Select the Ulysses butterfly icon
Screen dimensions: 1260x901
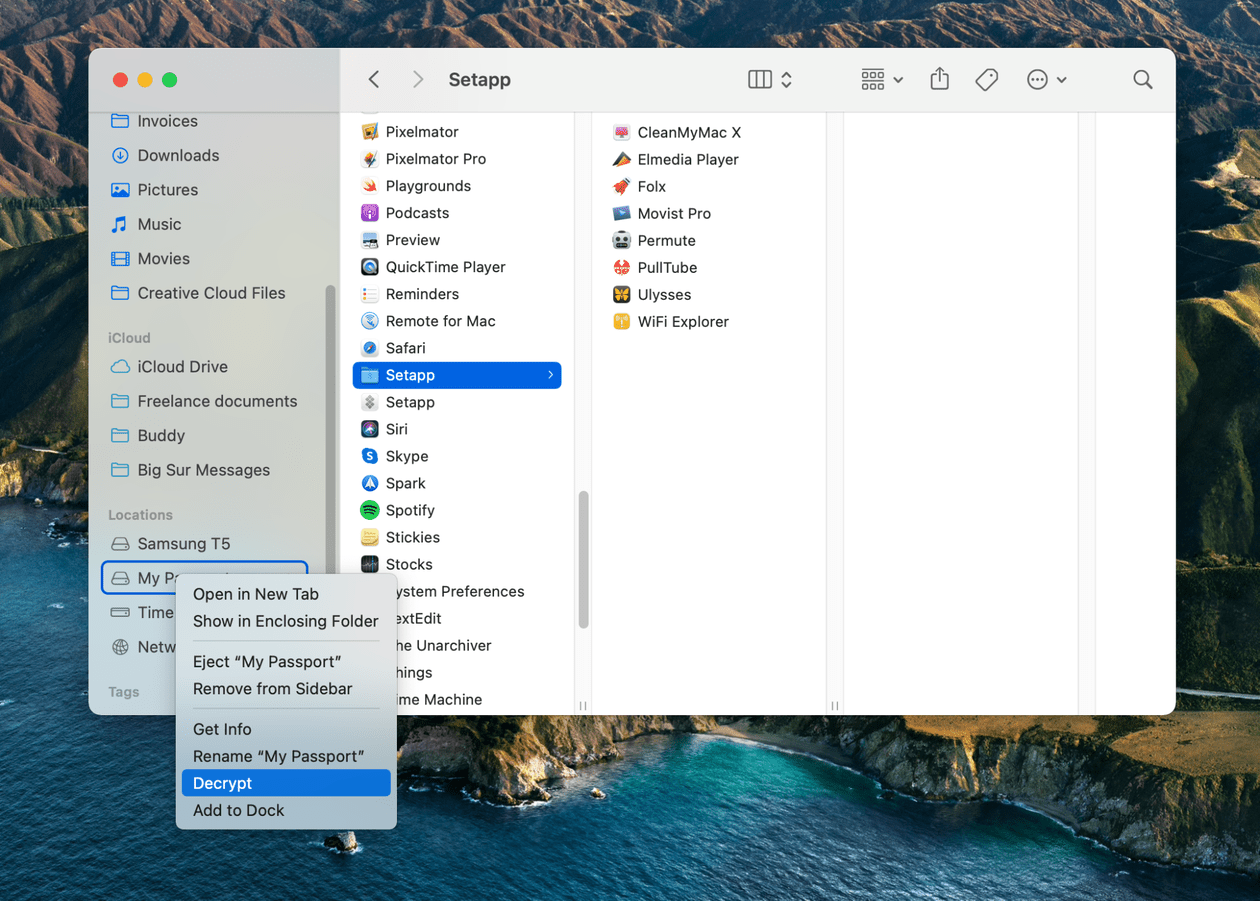[622, 295]
